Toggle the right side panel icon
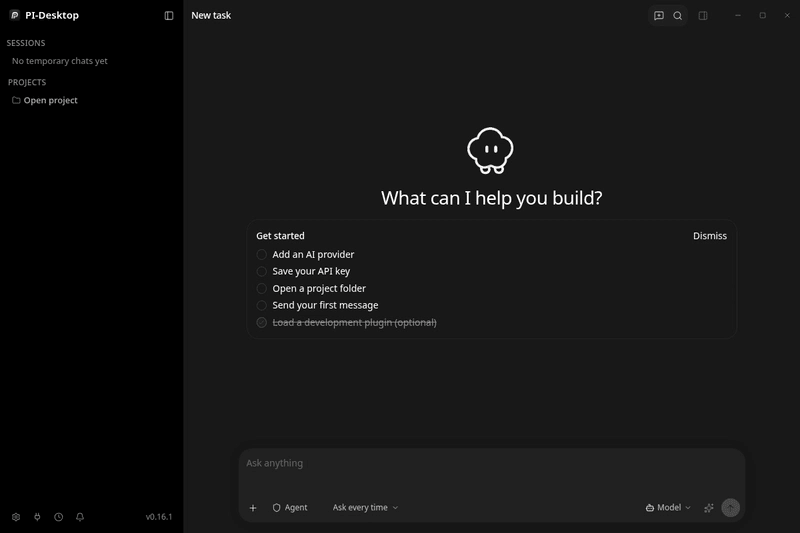Image resolution: width=800 pixels, height=533 pixels. click(703, 16)
